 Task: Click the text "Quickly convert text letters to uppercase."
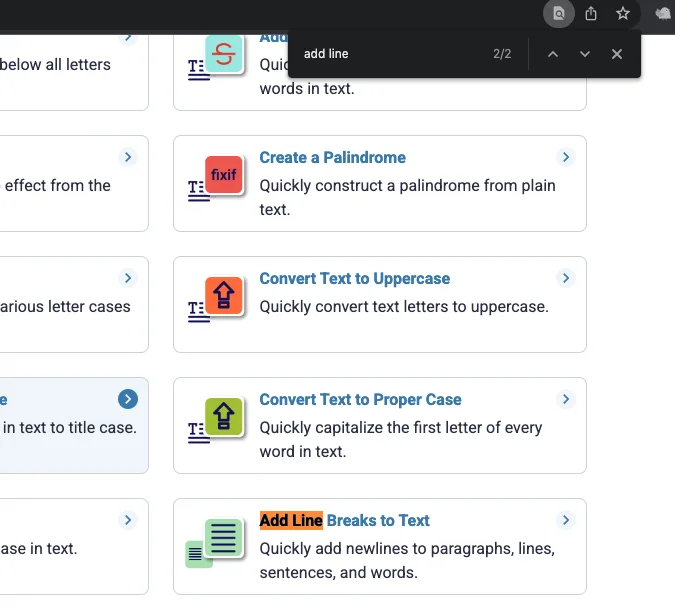click(x=404, y=307)
